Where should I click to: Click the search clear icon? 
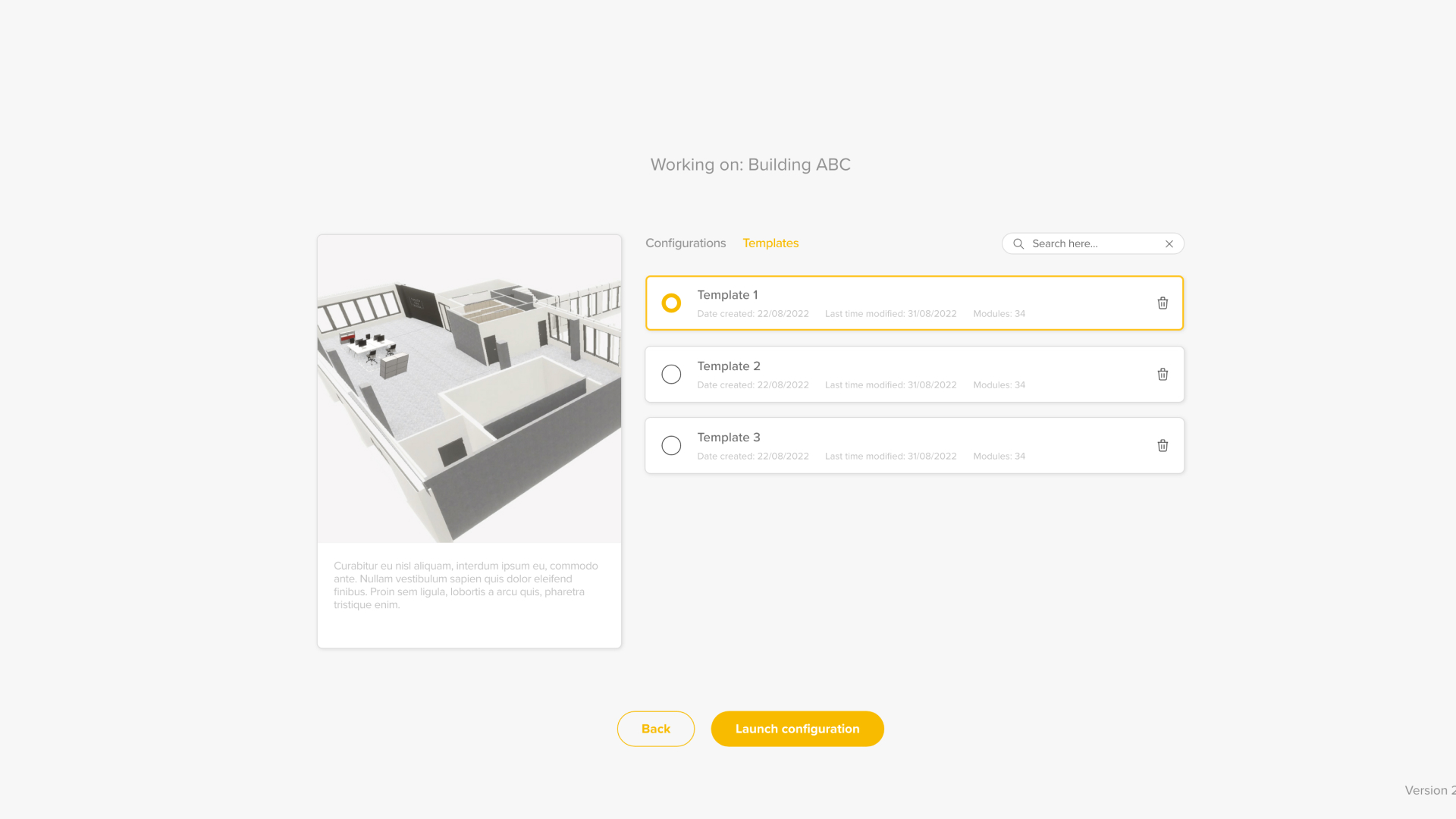pos(1169,244)
